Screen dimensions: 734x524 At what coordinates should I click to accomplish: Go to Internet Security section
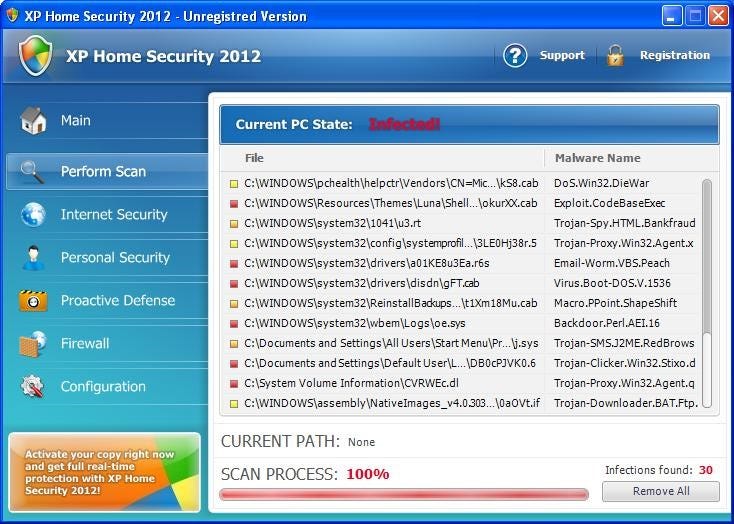[107, 214]
